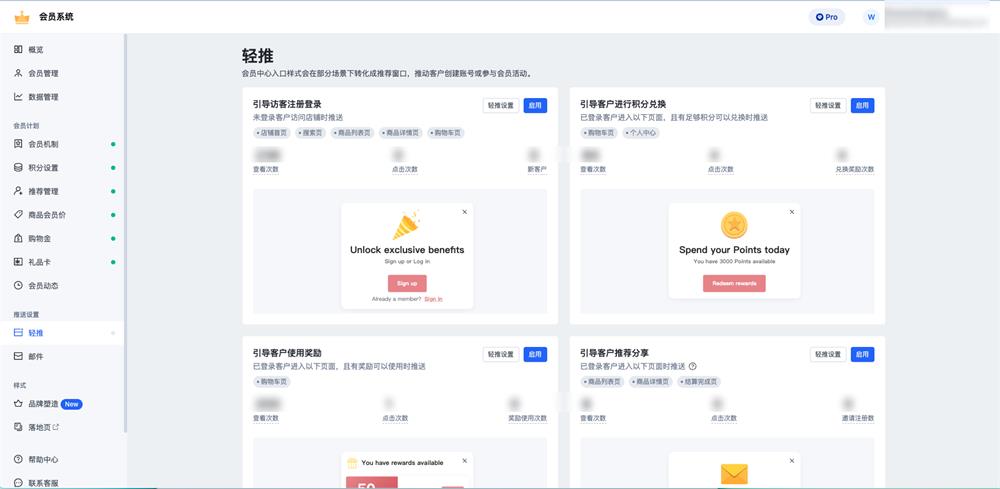Go to 会员管理 member management
Image resolution: width=1000 pixels, height=489 pixels.
[43, 73]
